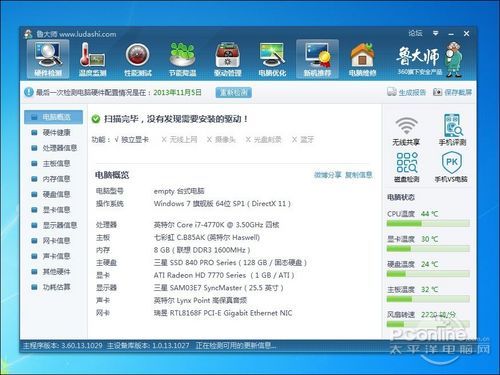Click the 硬盘温度 progress bar
Image resolution: width=500 pixels, height=375 pixels.
point(428,274)
